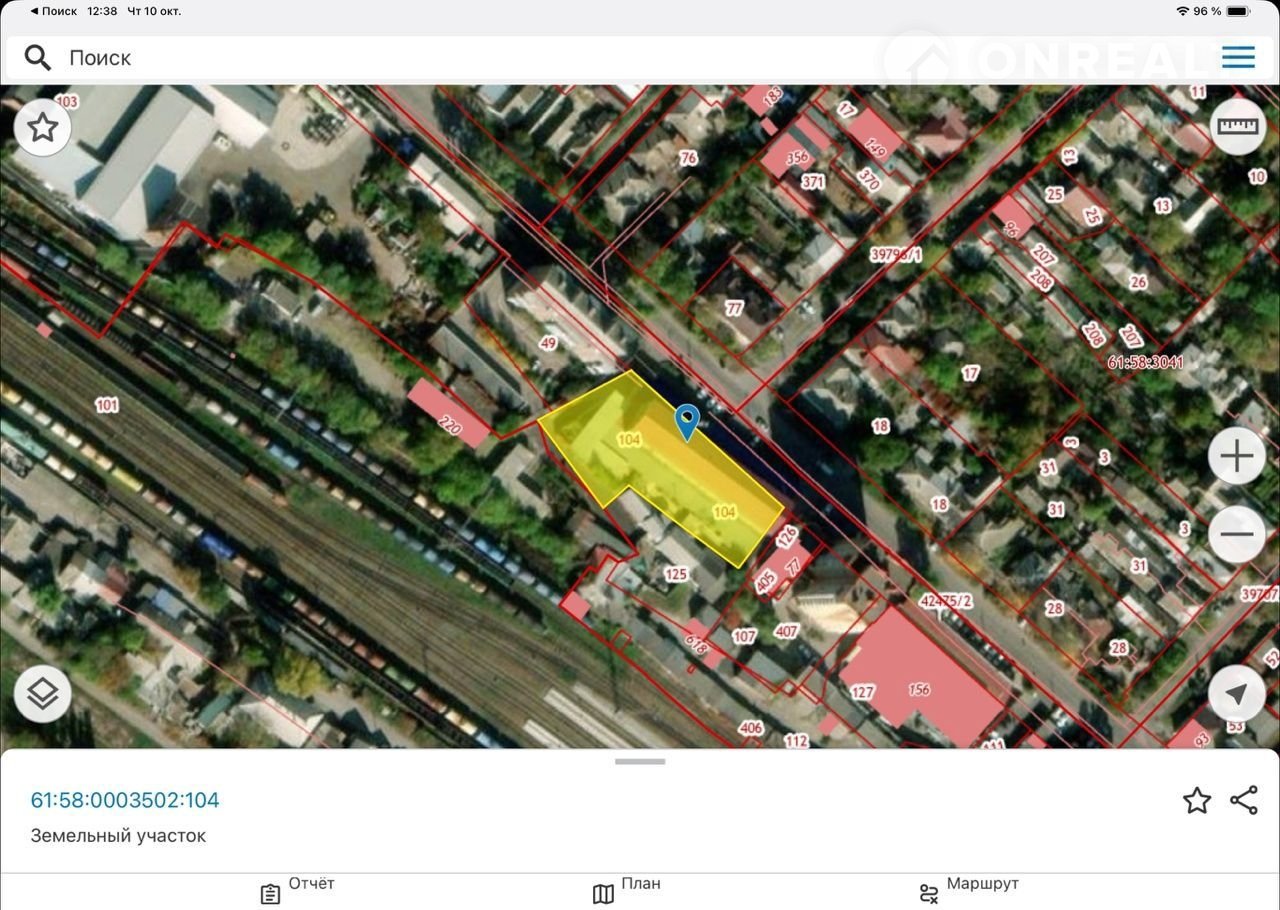Center map on my location arrow
This screenshot has width=1280, height=910.
(x=1237, y=694)
